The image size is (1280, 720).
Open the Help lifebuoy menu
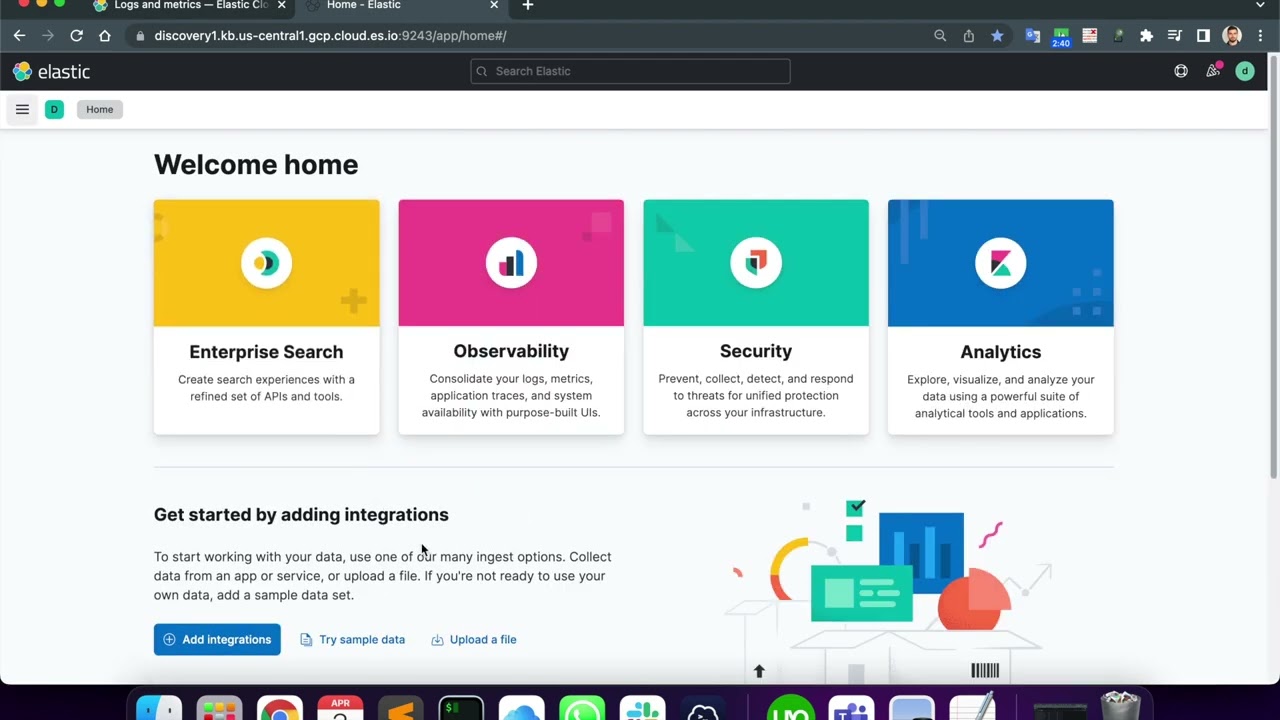[x=1181, y=71]
